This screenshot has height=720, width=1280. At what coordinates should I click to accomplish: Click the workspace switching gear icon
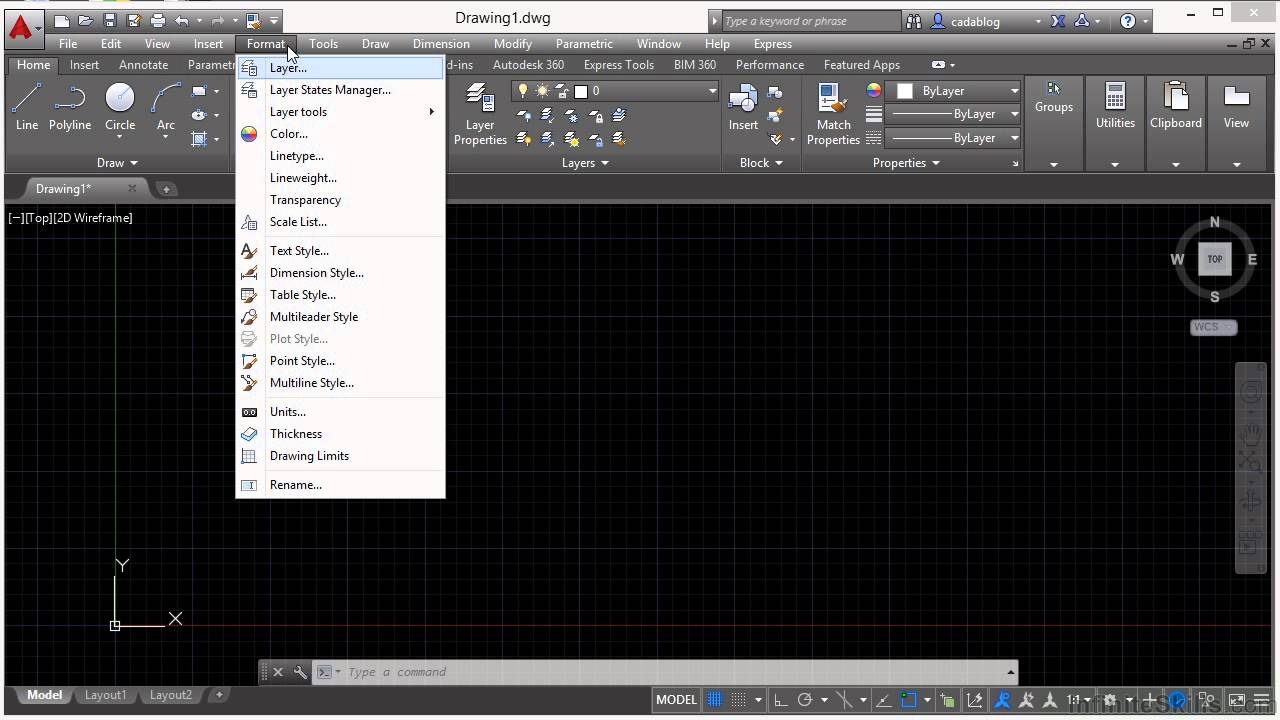pyautogui.click(x=1109, y=700)
